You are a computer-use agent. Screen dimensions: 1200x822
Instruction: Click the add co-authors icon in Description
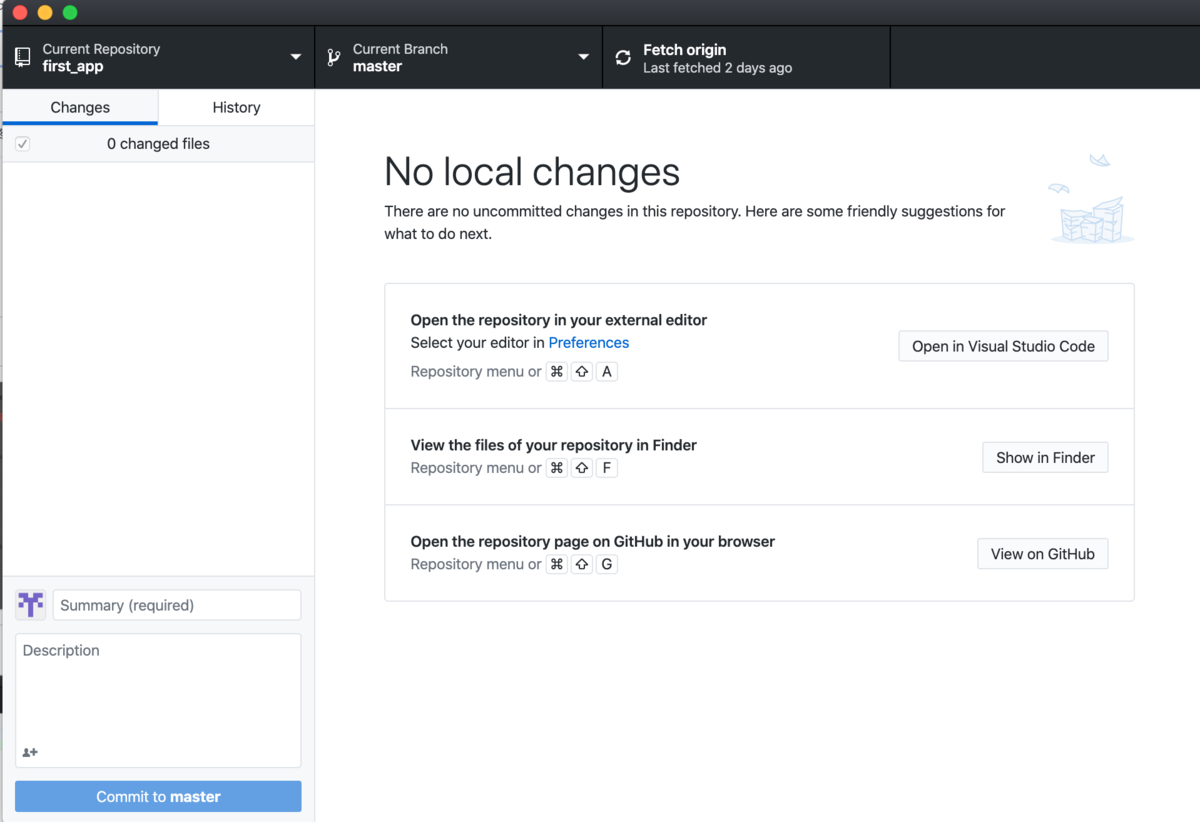(x=30, y=752)
